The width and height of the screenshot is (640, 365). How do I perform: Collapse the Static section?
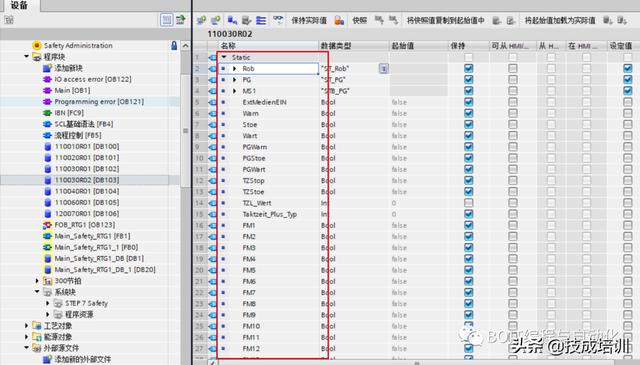pos(224,58)
